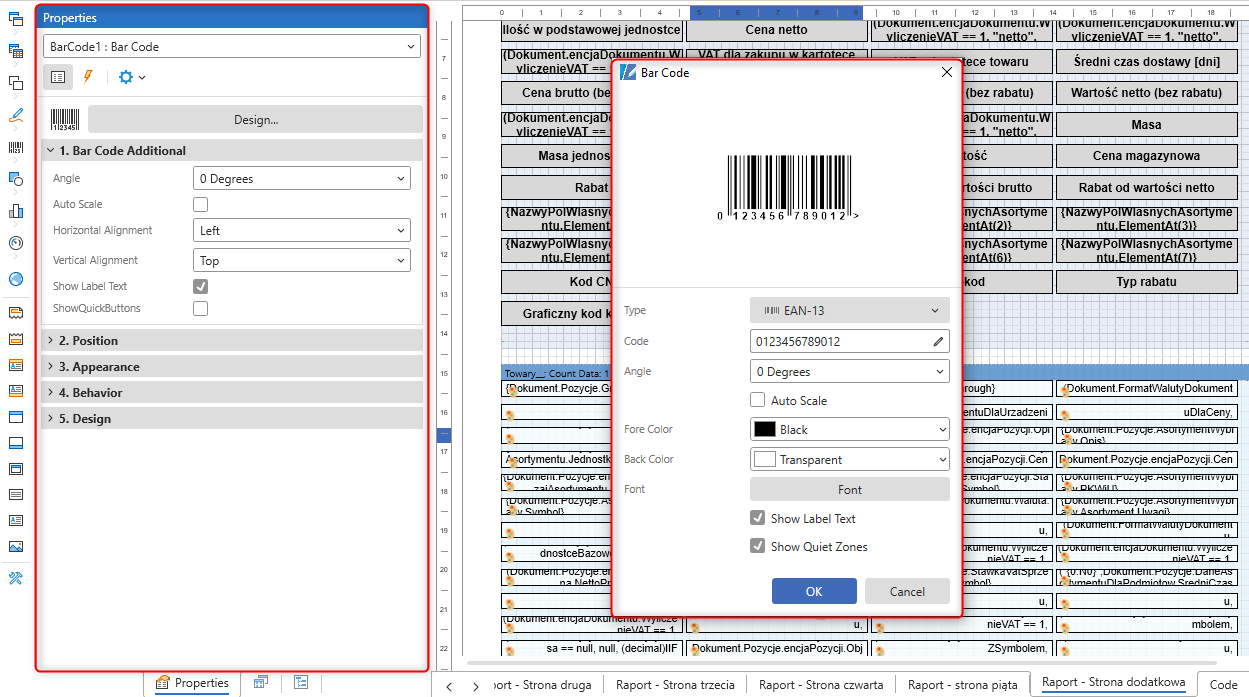Open the Fore Color dropdown
Image resolution: width=1249 pixels, height=697 pixels.
[x=850, y=429]
